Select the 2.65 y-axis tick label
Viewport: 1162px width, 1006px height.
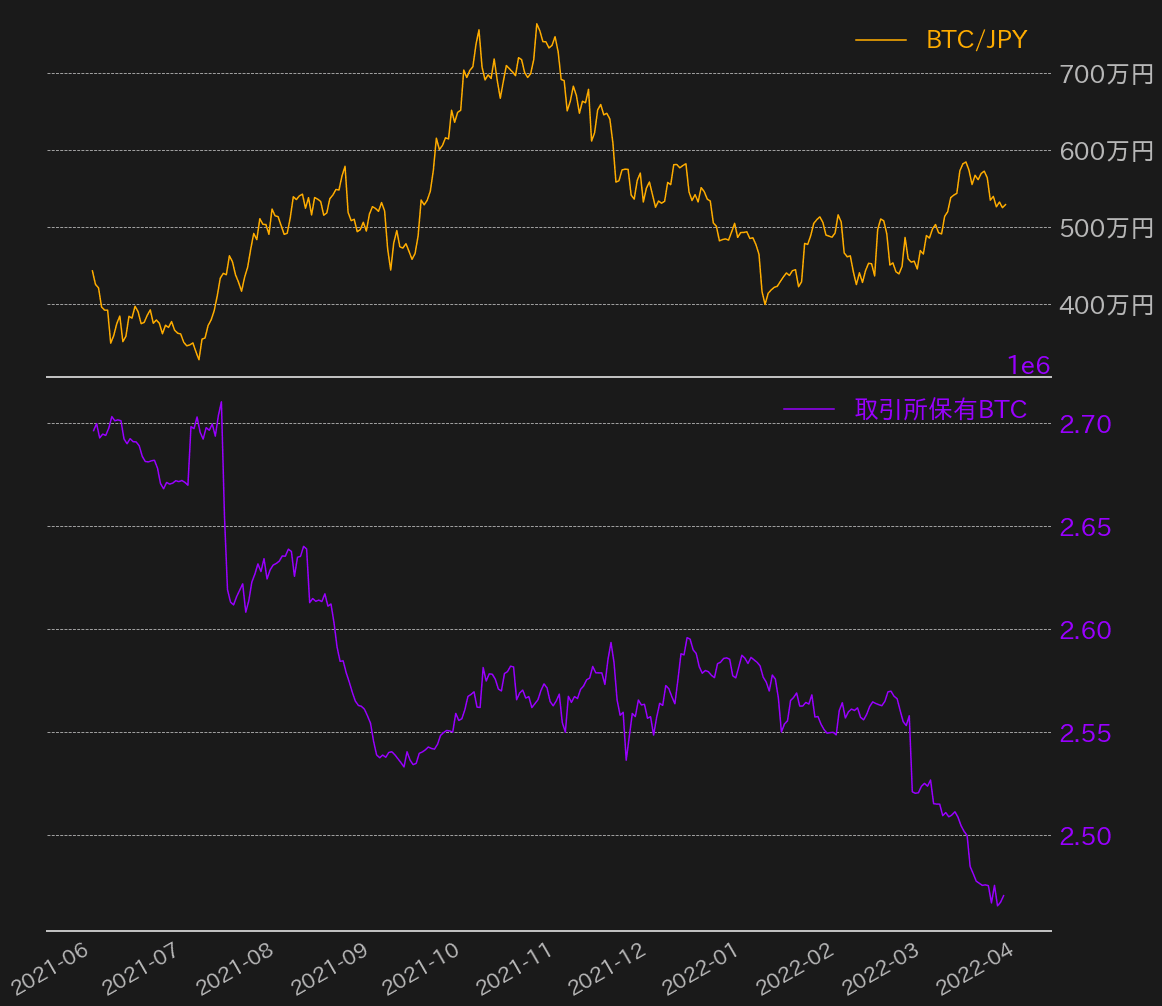point(1085,527)
